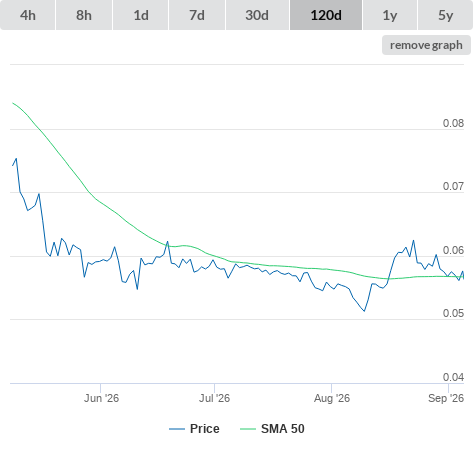Viewport: 474px width, 455px height.
Task: View the 5y price history
Action: click(445, 15)
